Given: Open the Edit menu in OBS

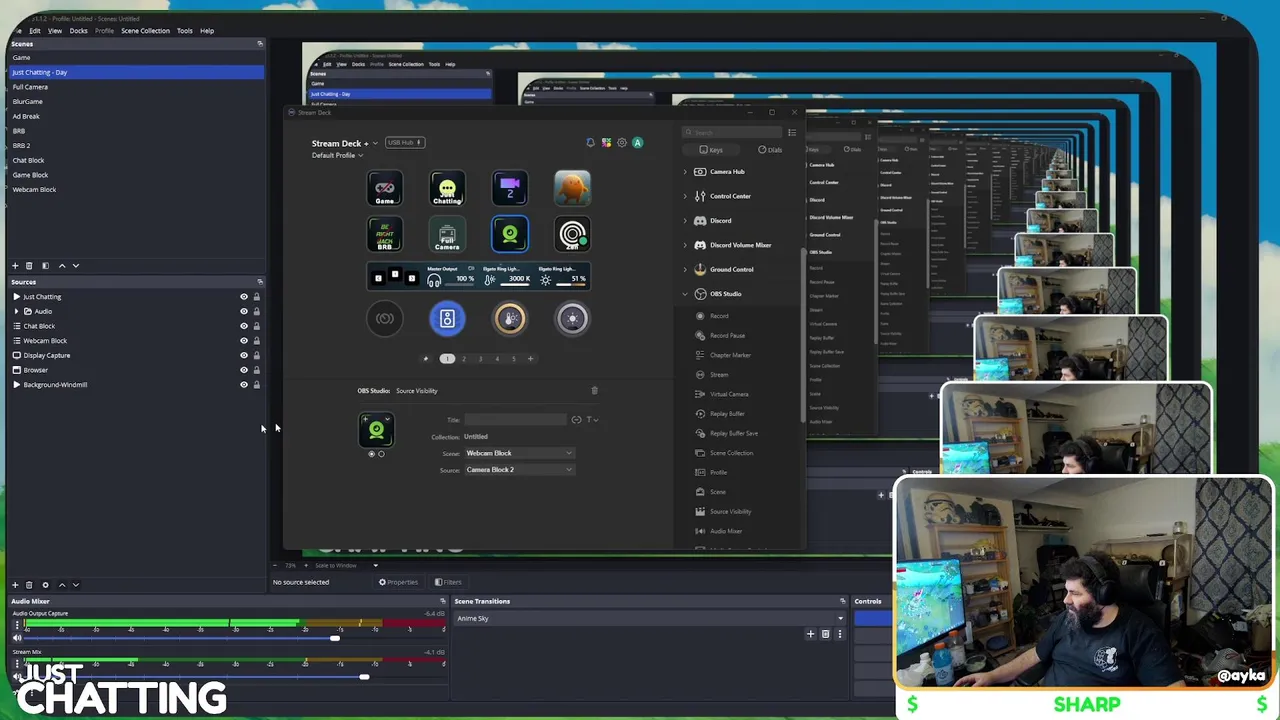Looking at the screenshot, I should pos(34,31).
